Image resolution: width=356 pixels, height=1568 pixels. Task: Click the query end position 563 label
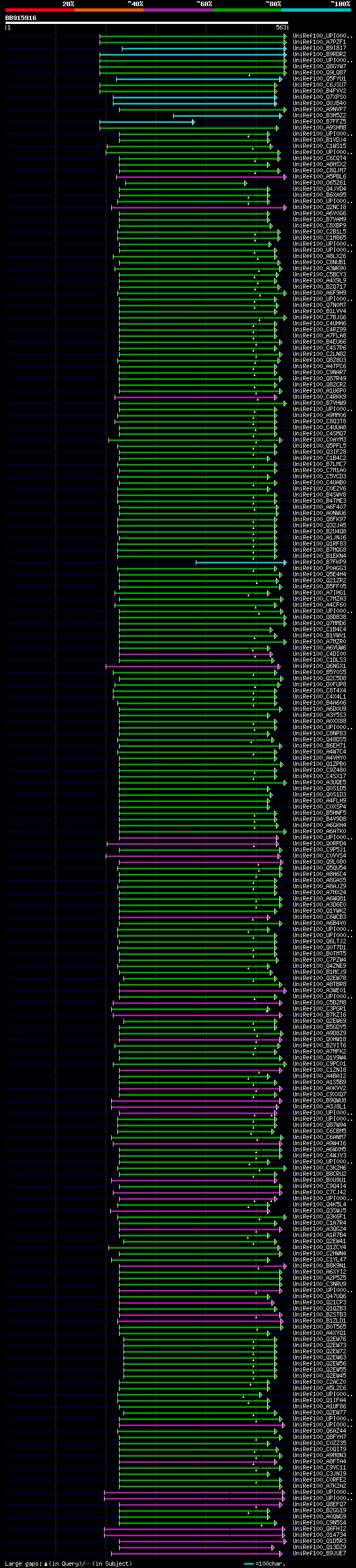[280, 28]
